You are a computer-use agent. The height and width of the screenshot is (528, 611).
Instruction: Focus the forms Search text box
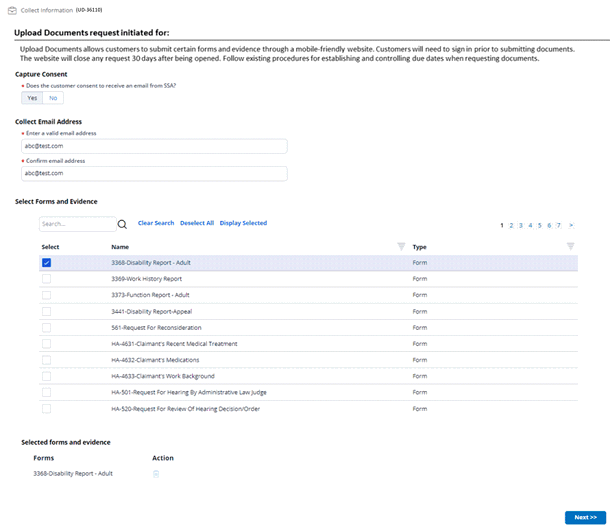[76, 224]
